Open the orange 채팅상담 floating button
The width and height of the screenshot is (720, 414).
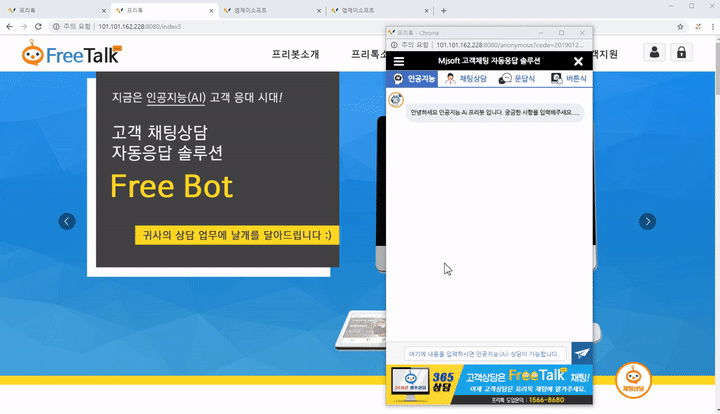(633, 380)
